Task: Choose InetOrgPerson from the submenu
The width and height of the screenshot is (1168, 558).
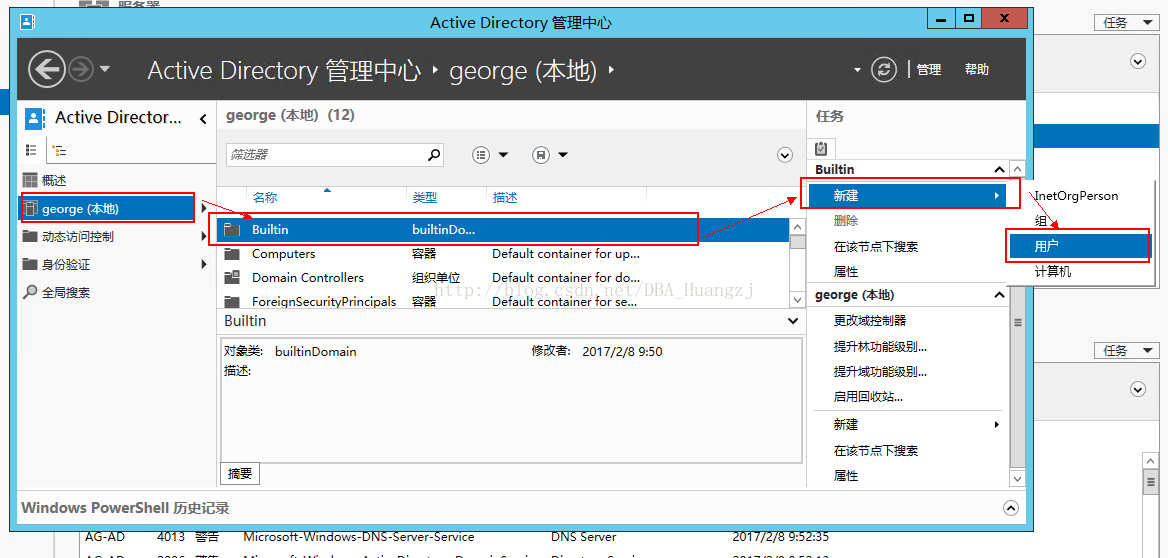Action: [x=1077, y=196]
